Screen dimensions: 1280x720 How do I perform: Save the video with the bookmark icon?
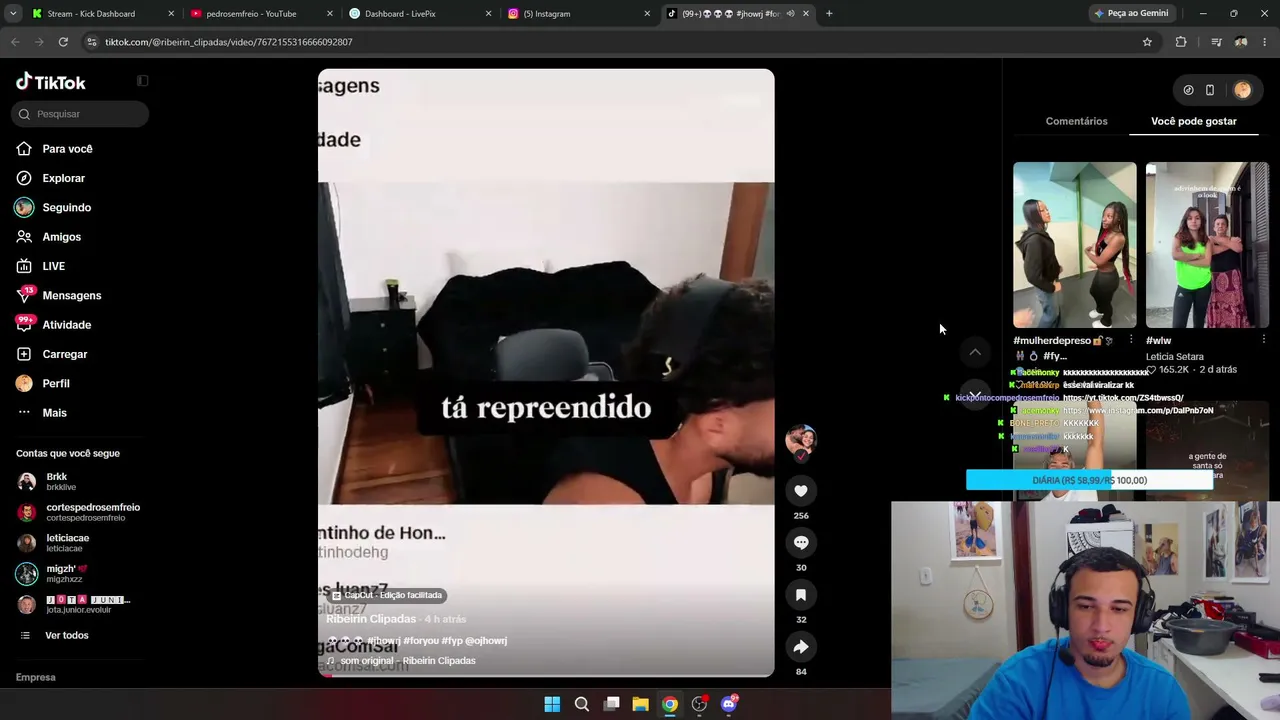tap(801, 595)
